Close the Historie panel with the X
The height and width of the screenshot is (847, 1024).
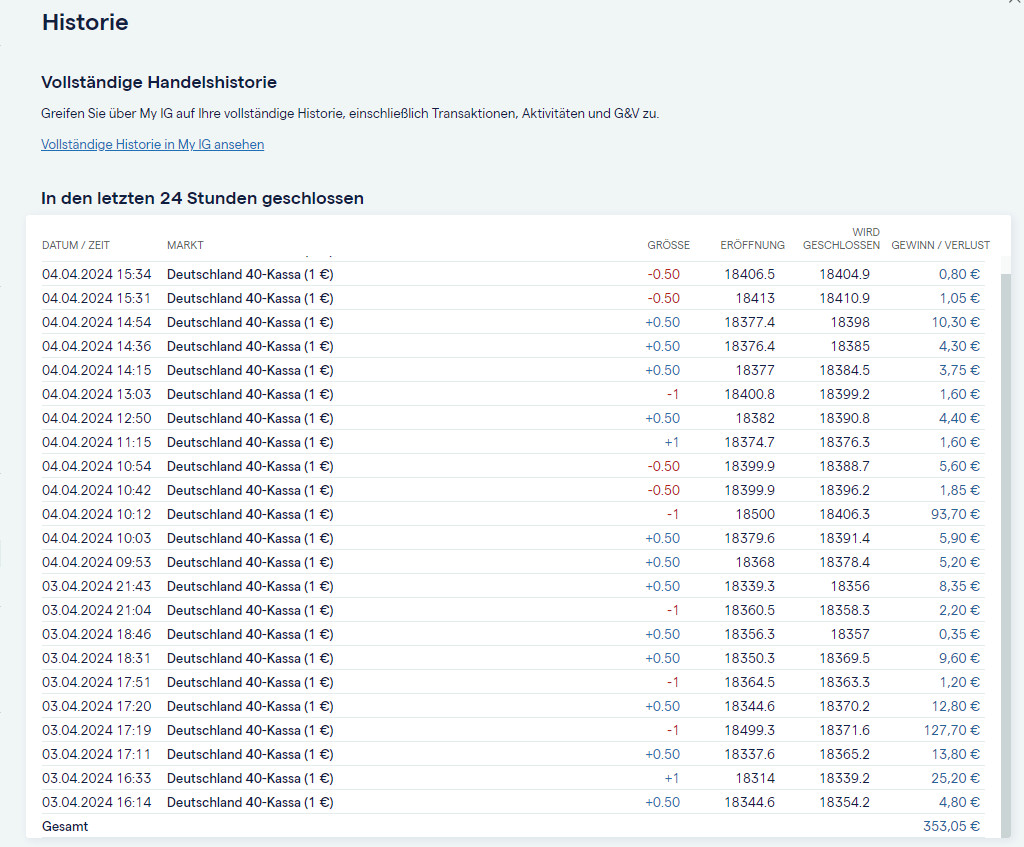click(1017, 3)
